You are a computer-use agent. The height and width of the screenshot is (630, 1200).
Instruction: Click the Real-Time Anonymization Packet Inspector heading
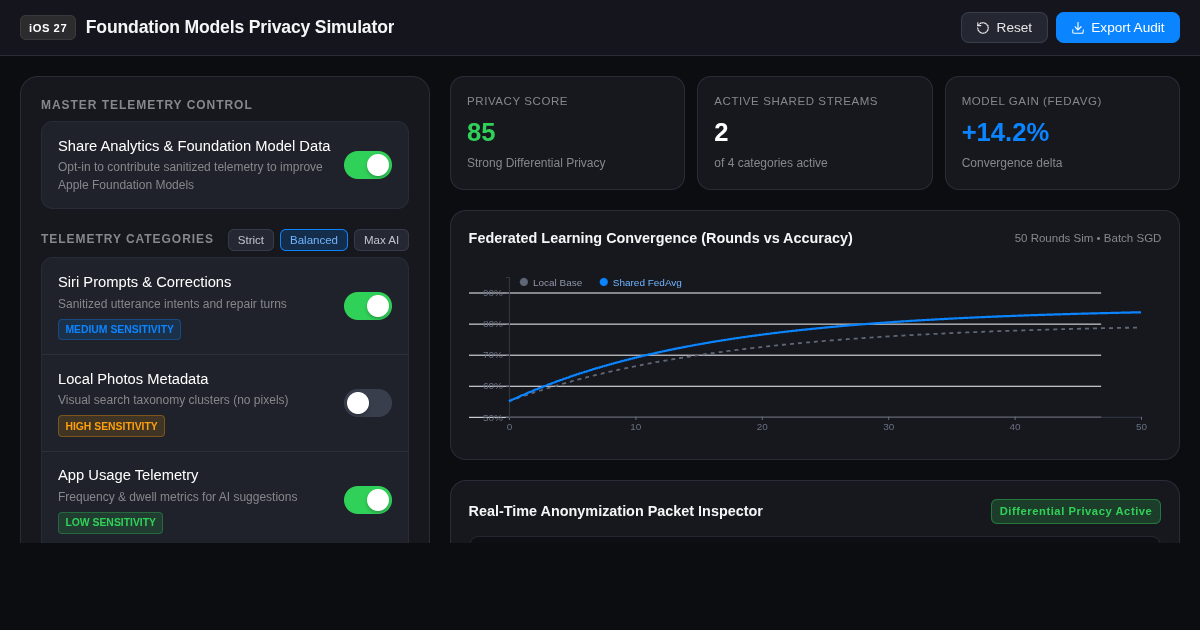point(616,511)
